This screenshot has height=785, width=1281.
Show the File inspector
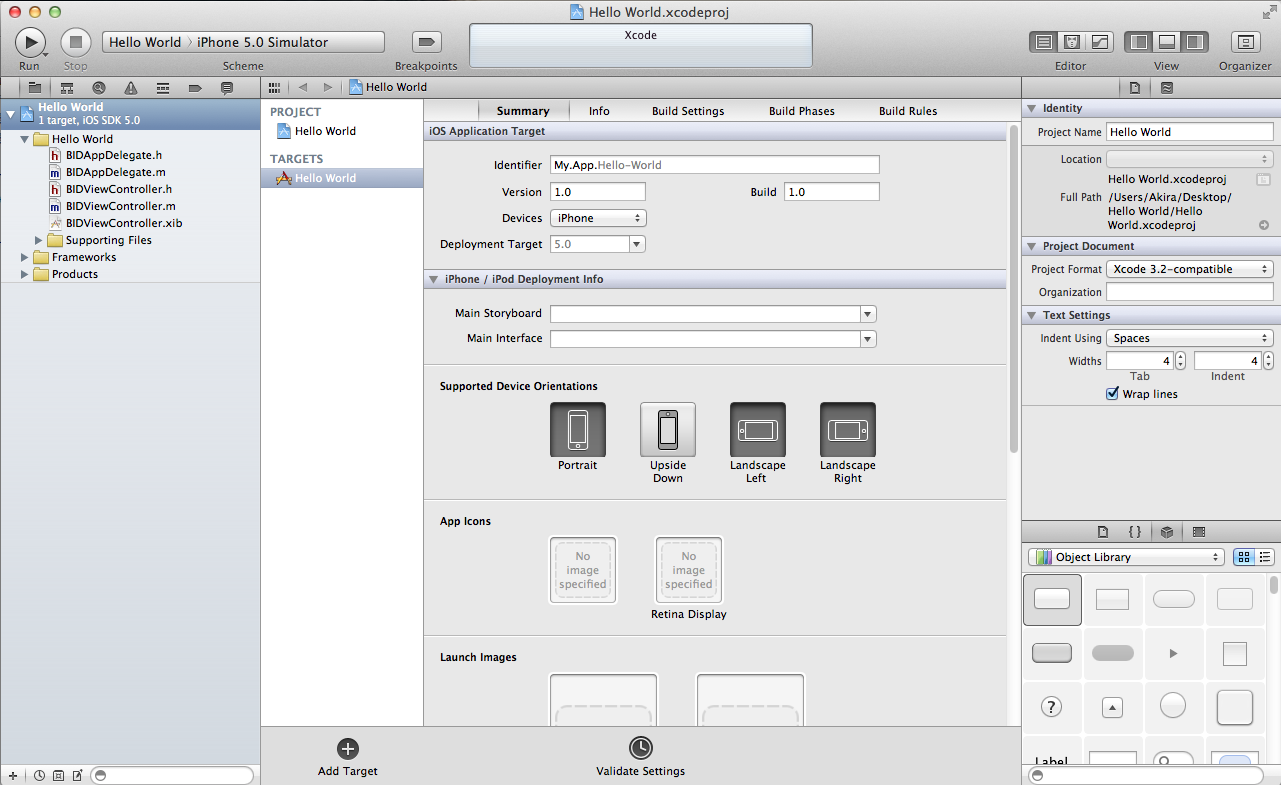[1135, 87]
